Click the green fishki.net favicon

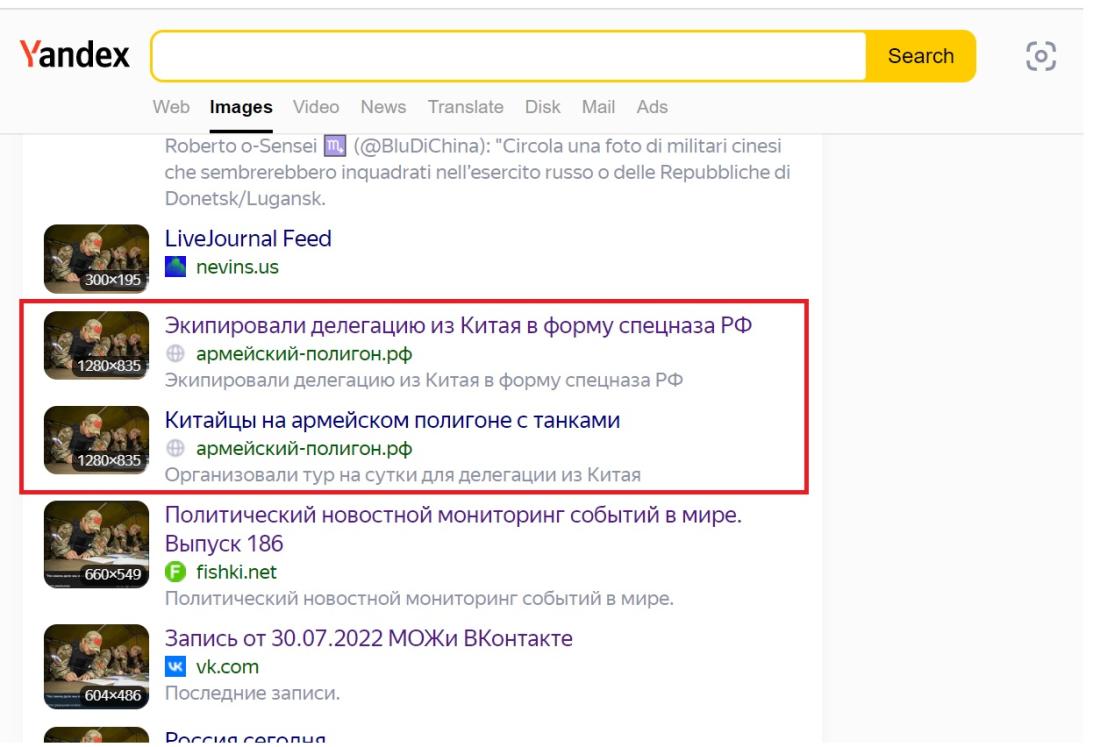click(x=175, y=572)
